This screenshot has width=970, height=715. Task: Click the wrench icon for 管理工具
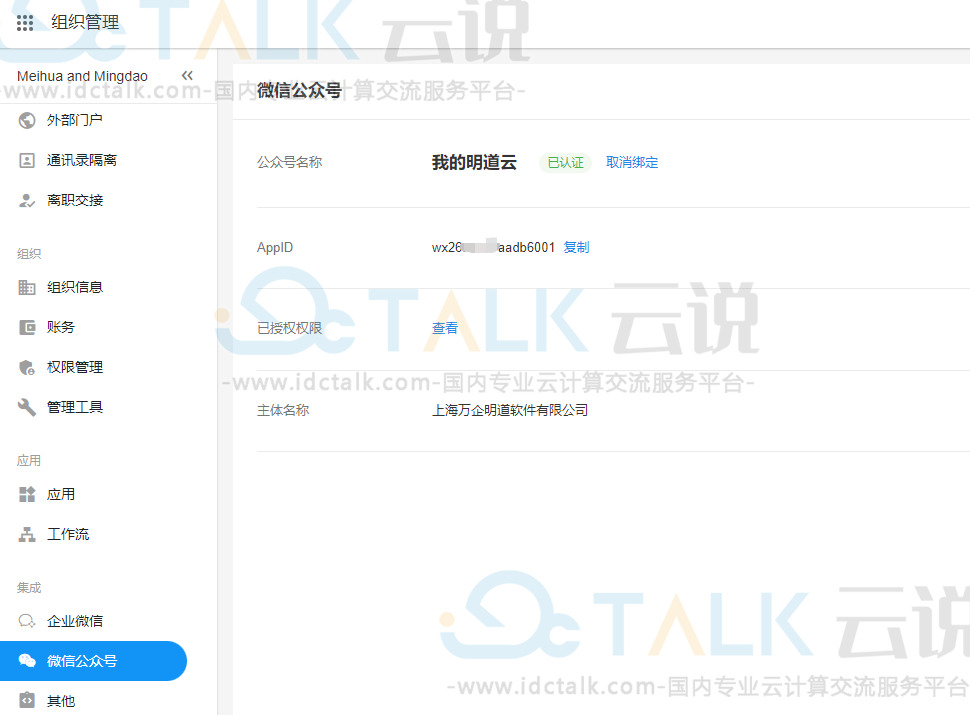(x=27, y=407)
